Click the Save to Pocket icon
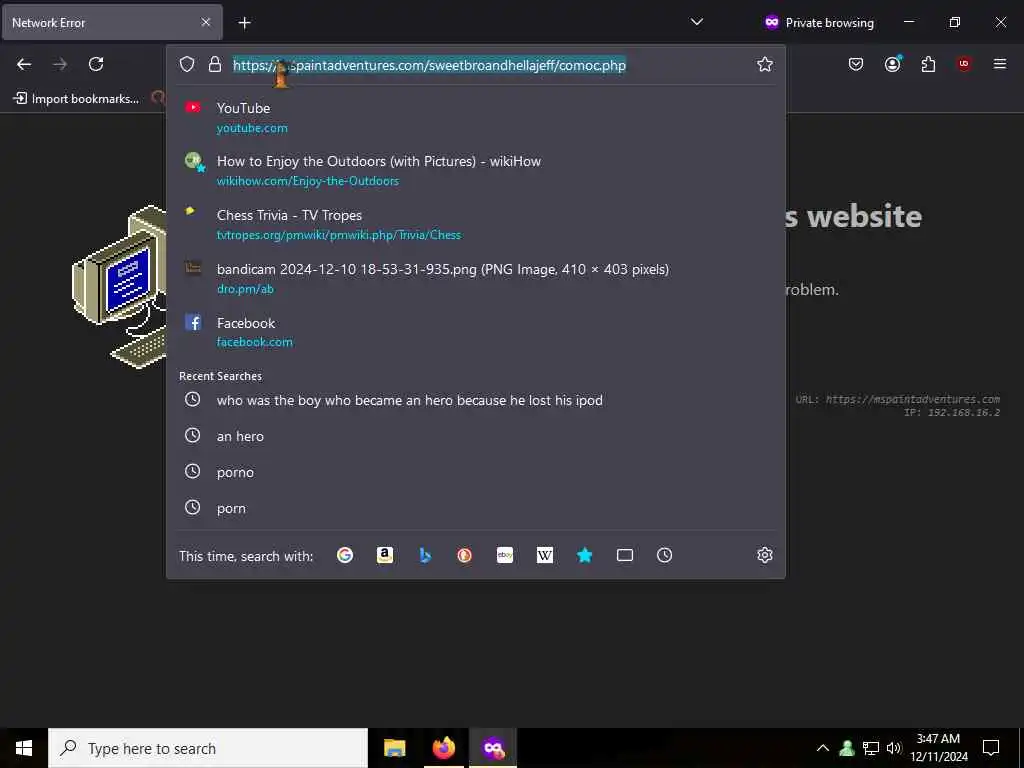This screenshot has height=768, width=1024. 856,64
